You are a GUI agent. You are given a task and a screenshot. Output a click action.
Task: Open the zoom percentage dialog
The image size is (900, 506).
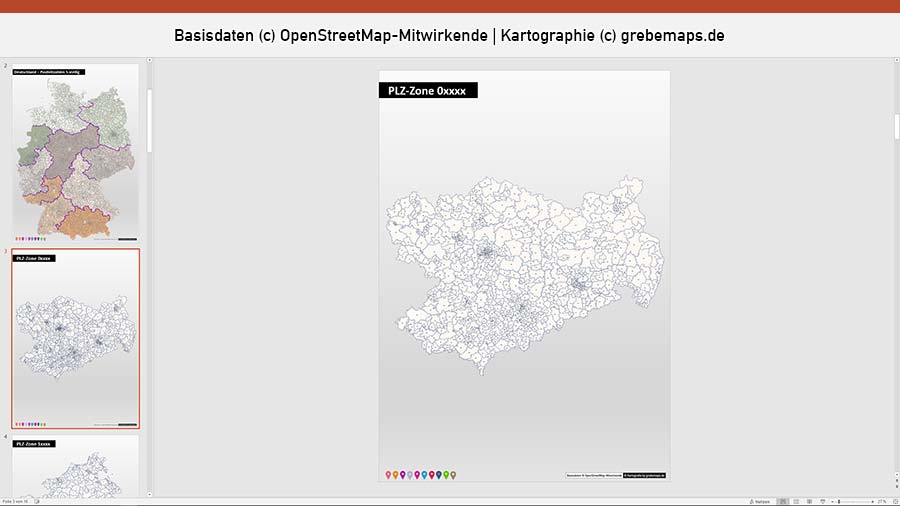pyautogui.click(x=882, y=501)
